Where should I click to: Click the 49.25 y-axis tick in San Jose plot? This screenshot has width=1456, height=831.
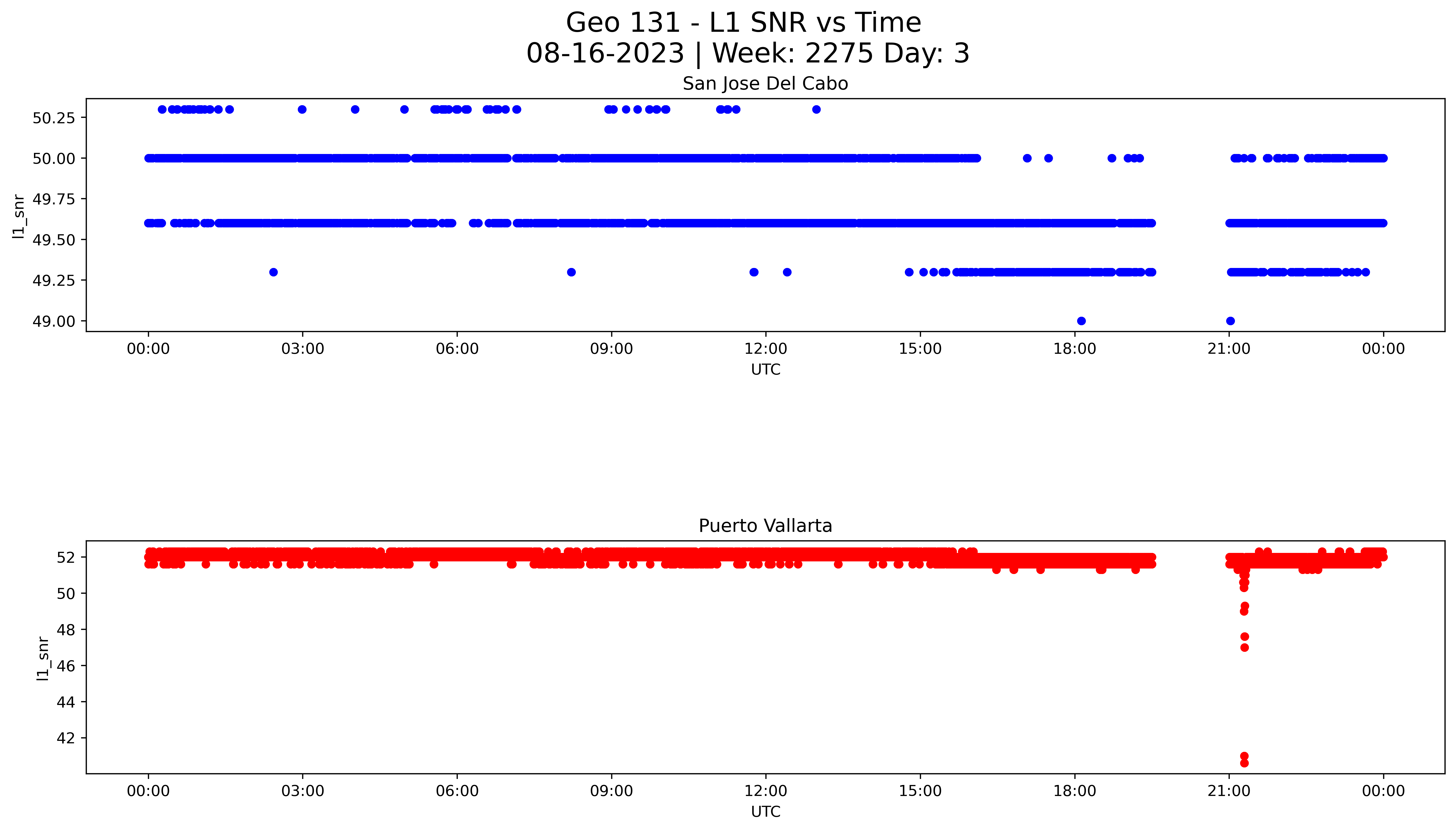[x=54, y=281]
